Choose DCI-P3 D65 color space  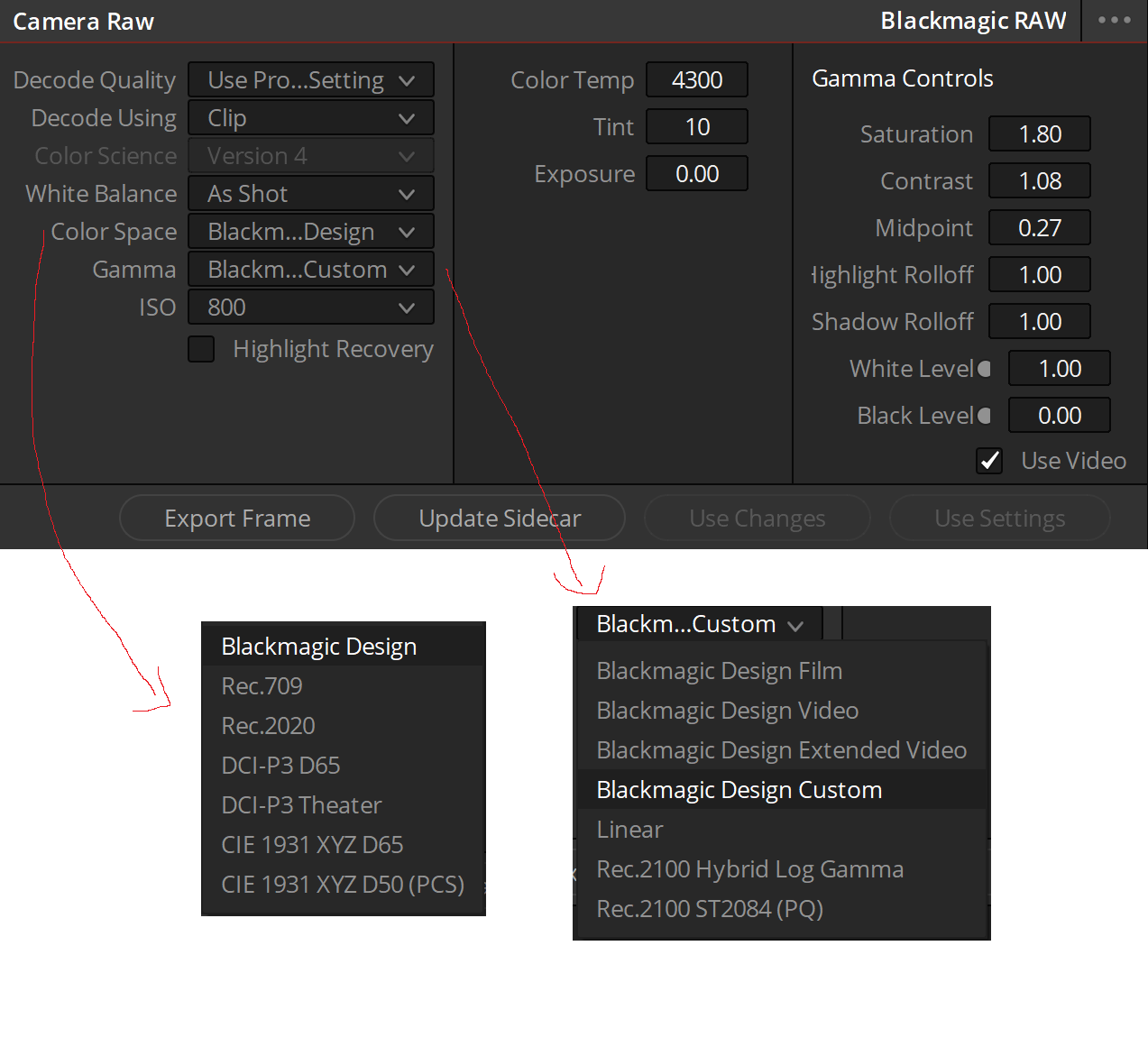(x=343, y=766)
